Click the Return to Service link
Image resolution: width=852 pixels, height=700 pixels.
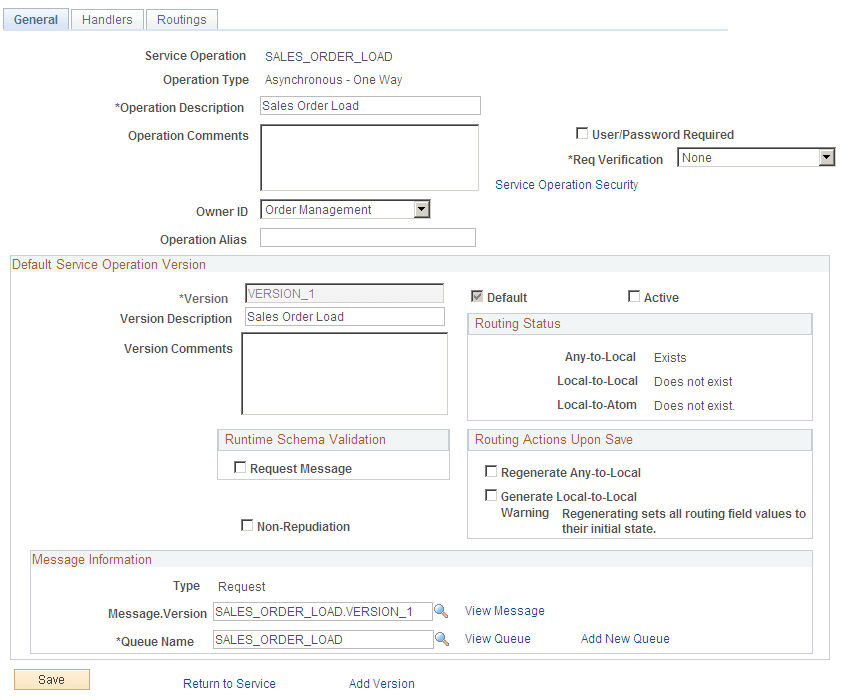pos(229,683)
